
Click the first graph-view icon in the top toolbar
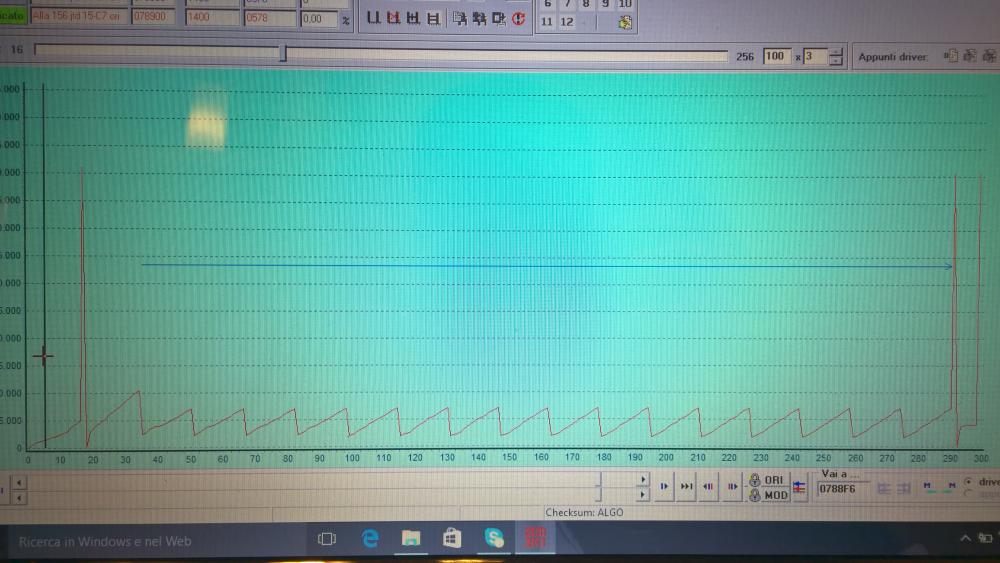click(x=374, y=18)
